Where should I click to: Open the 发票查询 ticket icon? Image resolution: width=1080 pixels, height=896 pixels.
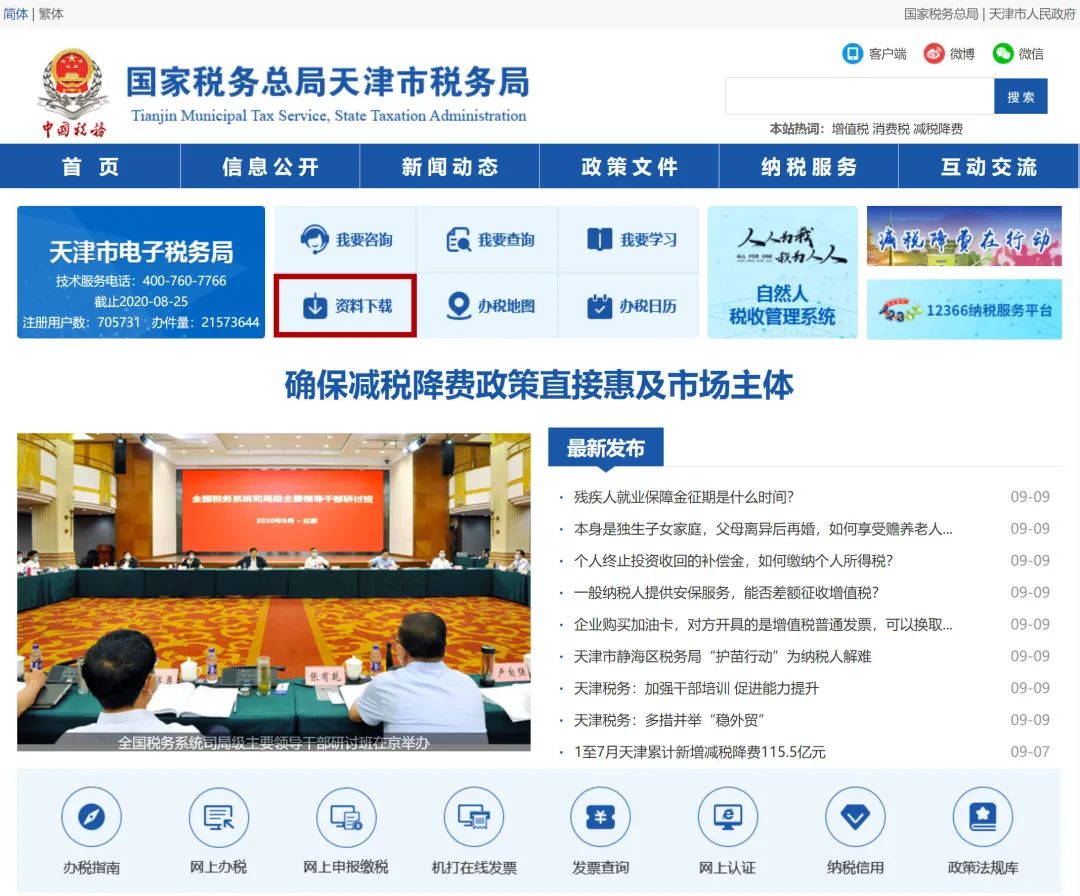[601, 817]
